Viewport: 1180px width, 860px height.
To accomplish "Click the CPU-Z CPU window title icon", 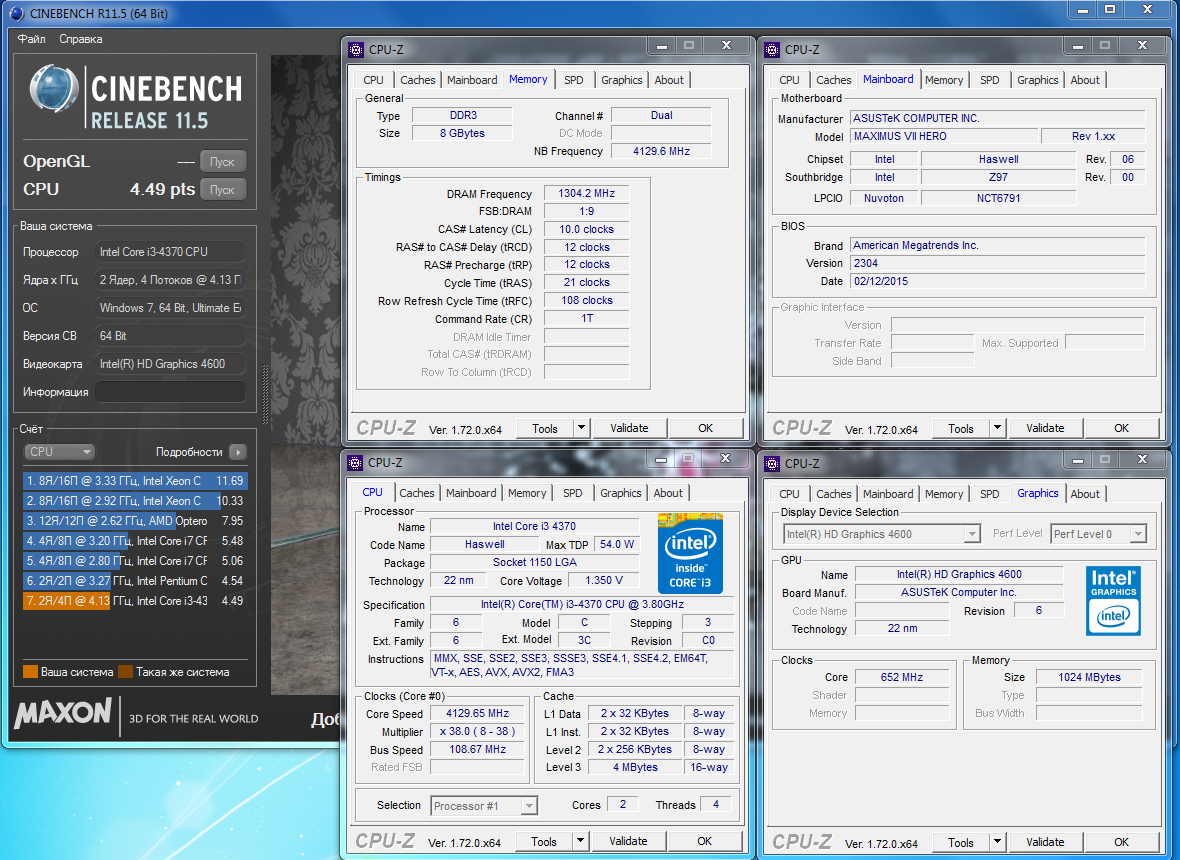I will 355,463.
